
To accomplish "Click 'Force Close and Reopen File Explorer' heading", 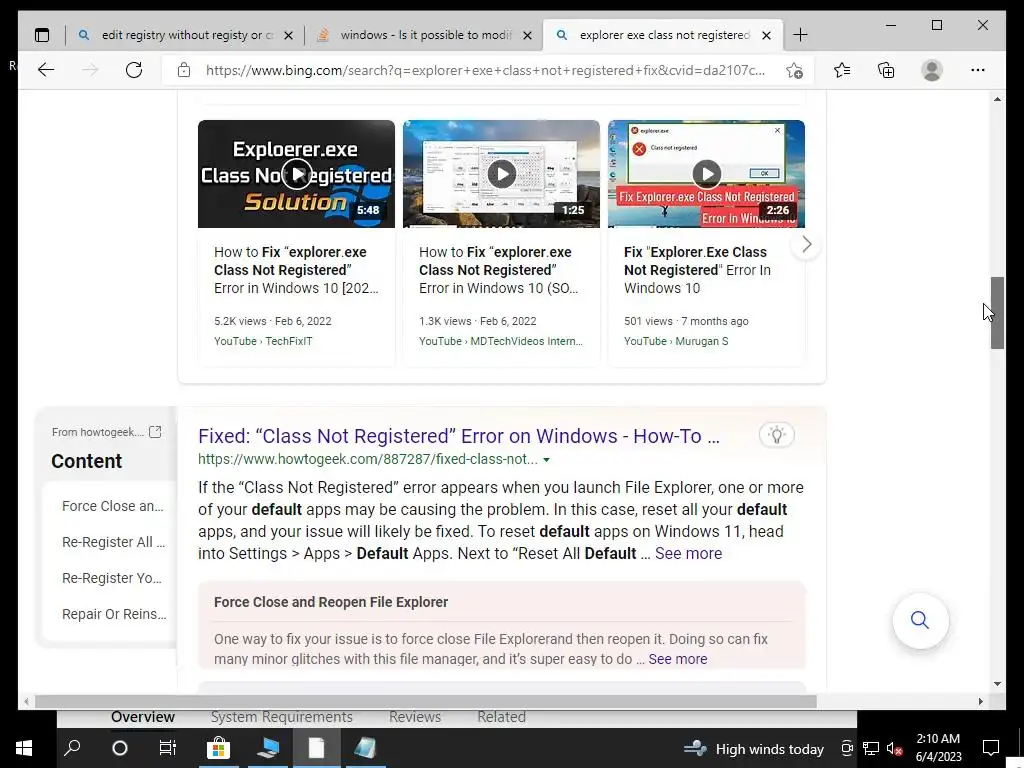I will (x=331, y=602).
